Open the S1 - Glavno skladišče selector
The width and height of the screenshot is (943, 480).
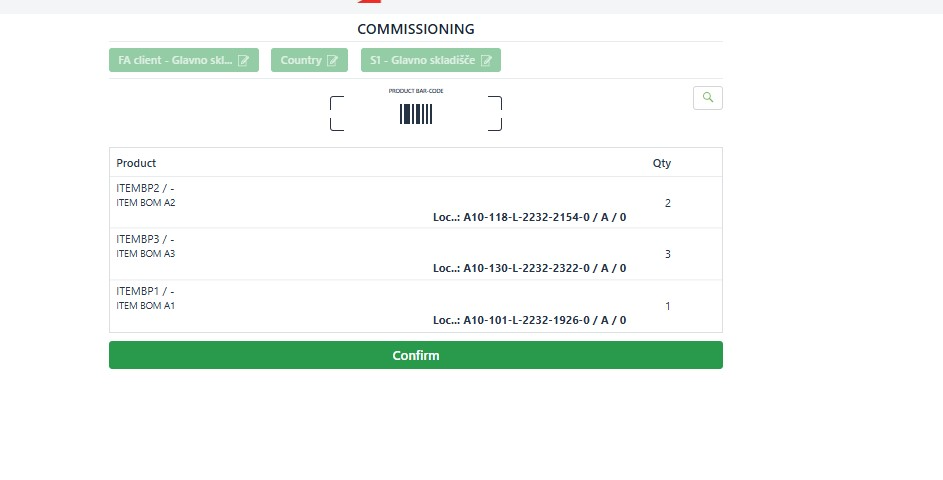coord(431,60)
